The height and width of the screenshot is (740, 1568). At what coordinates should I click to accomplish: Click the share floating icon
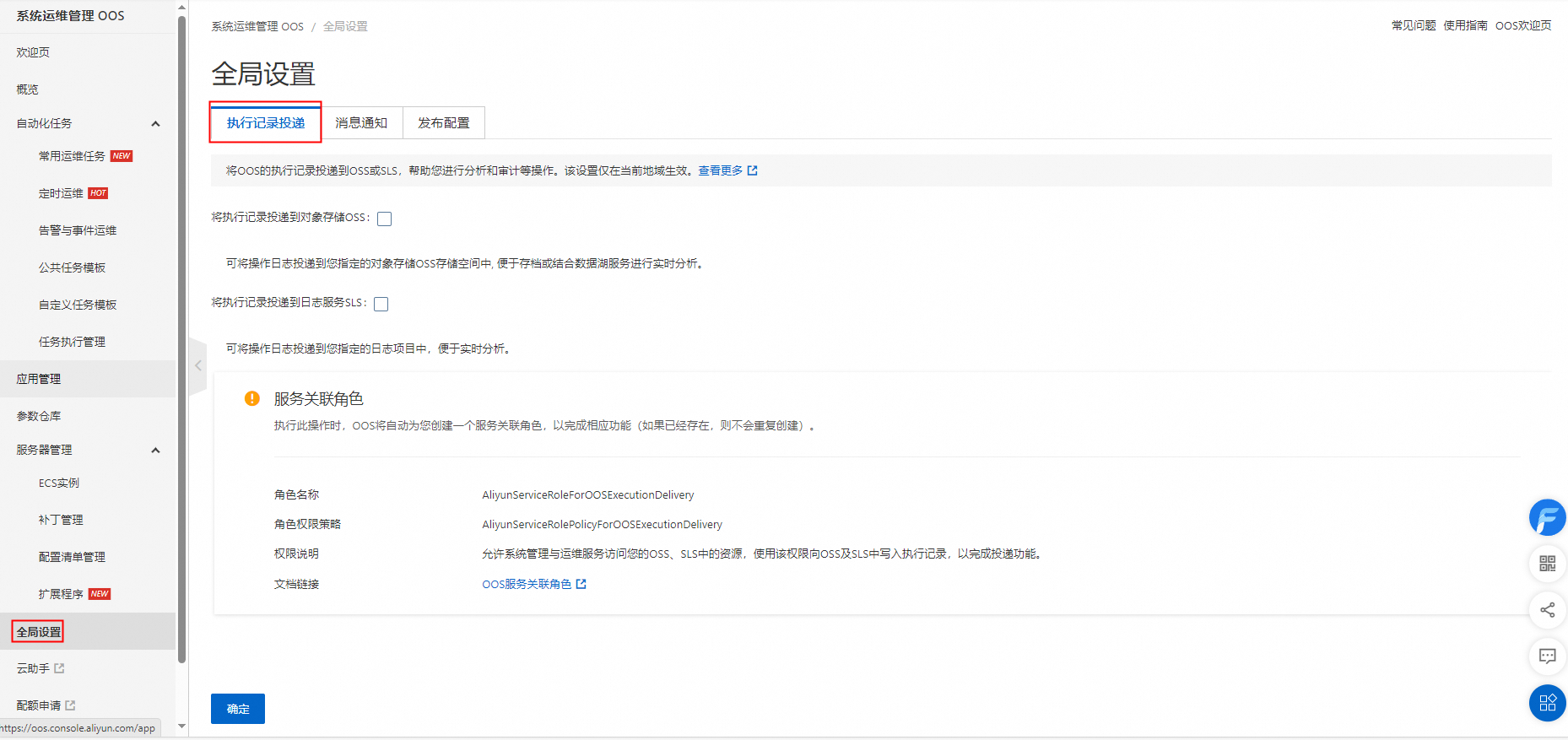[1547, 609]
